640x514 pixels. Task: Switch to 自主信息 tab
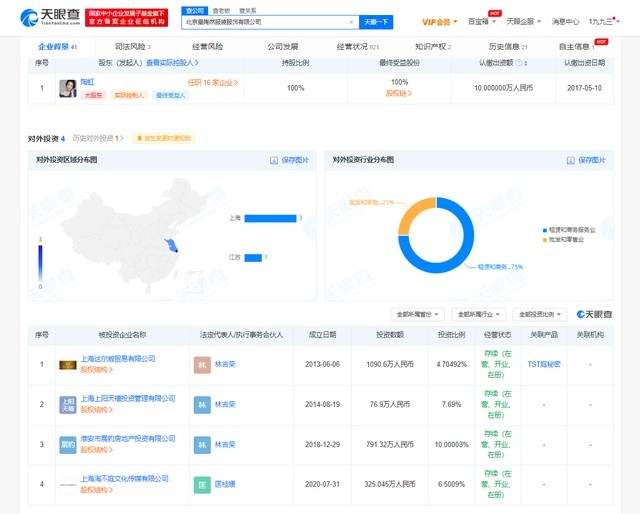coord(576,47)
